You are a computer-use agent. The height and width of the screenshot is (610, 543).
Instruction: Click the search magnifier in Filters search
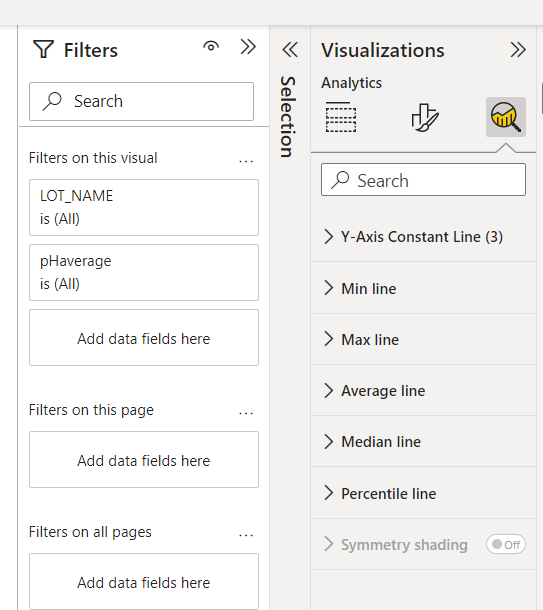pyautogui.click(x=52, y=101)
